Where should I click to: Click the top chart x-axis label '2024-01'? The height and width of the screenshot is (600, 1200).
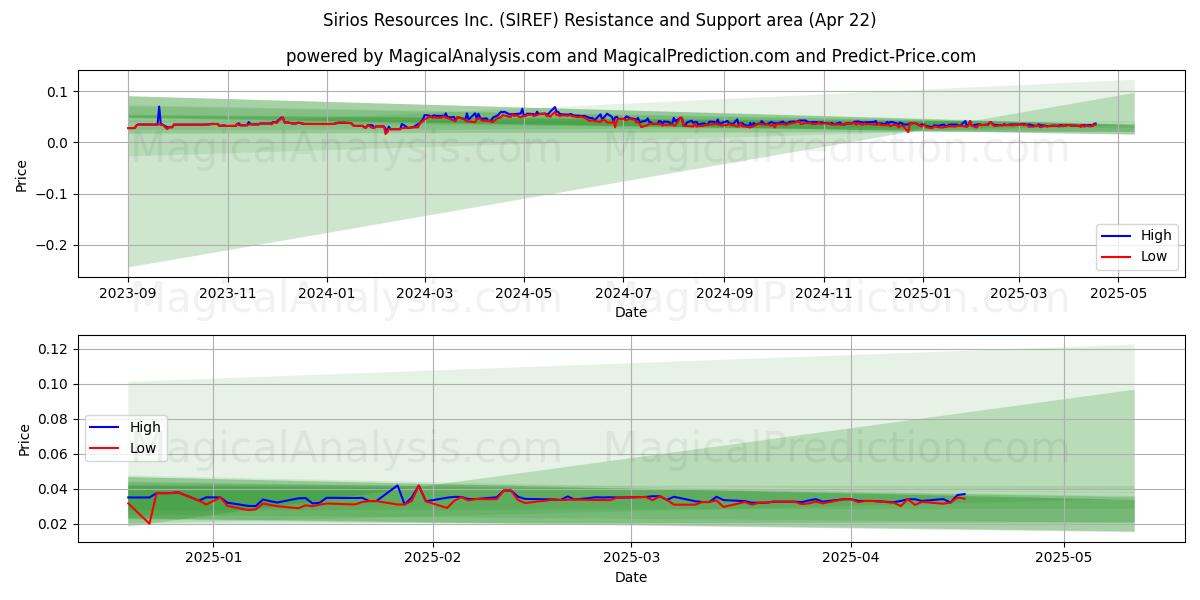[x=328, y=292]
